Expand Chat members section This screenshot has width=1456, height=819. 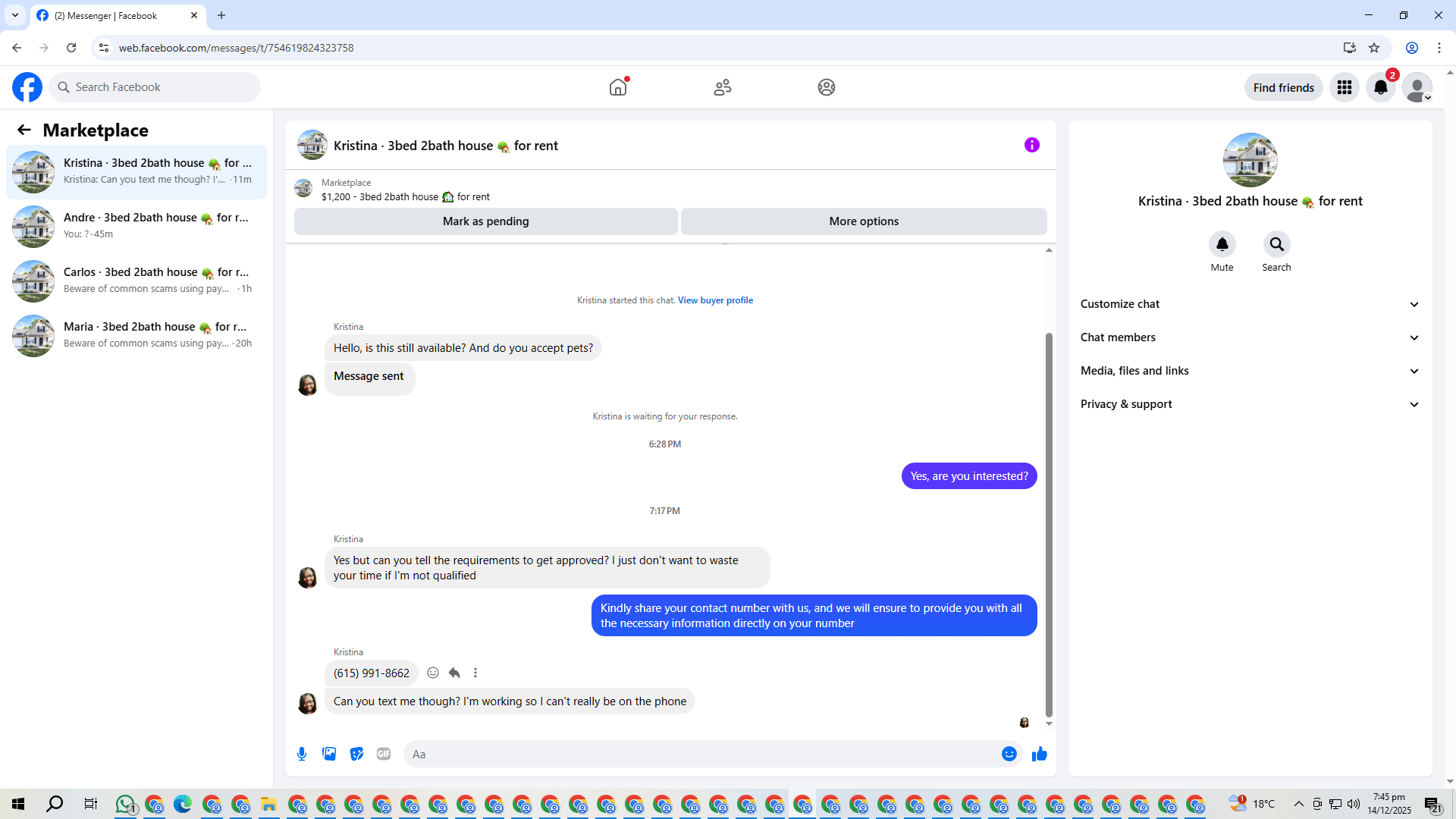pyautogui.click(x=1250, y=337)
